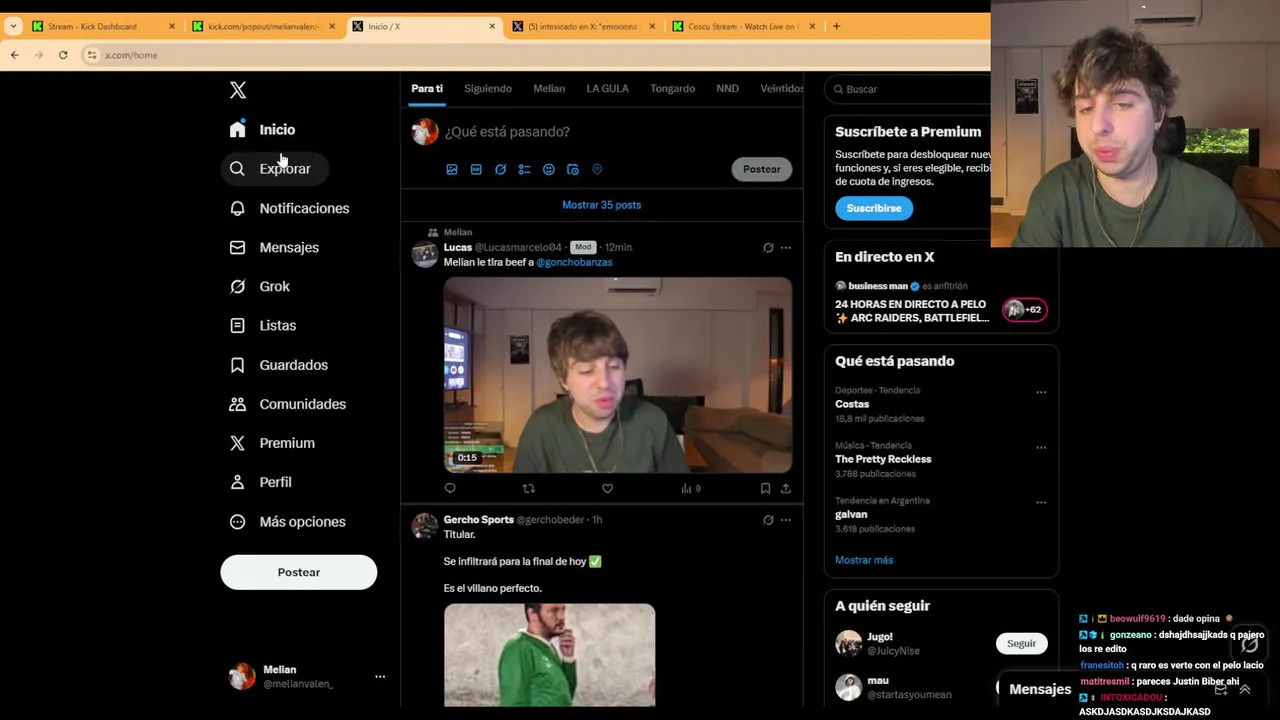1280x720 pixels.
Task: Click the schedule post icon in composer
Action: click(573, 170)
